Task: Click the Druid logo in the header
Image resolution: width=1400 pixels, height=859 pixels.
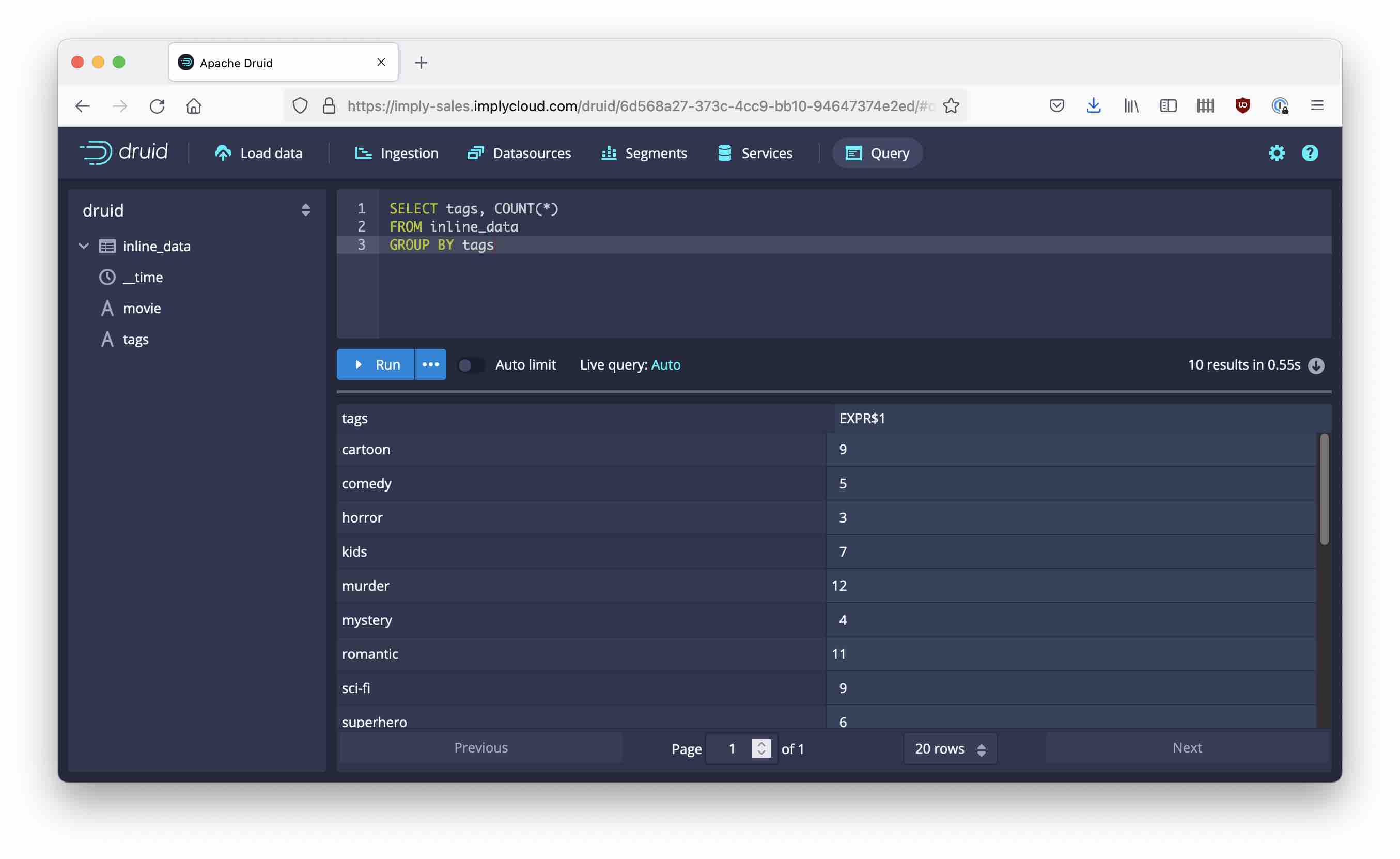Action: (124, 152)
